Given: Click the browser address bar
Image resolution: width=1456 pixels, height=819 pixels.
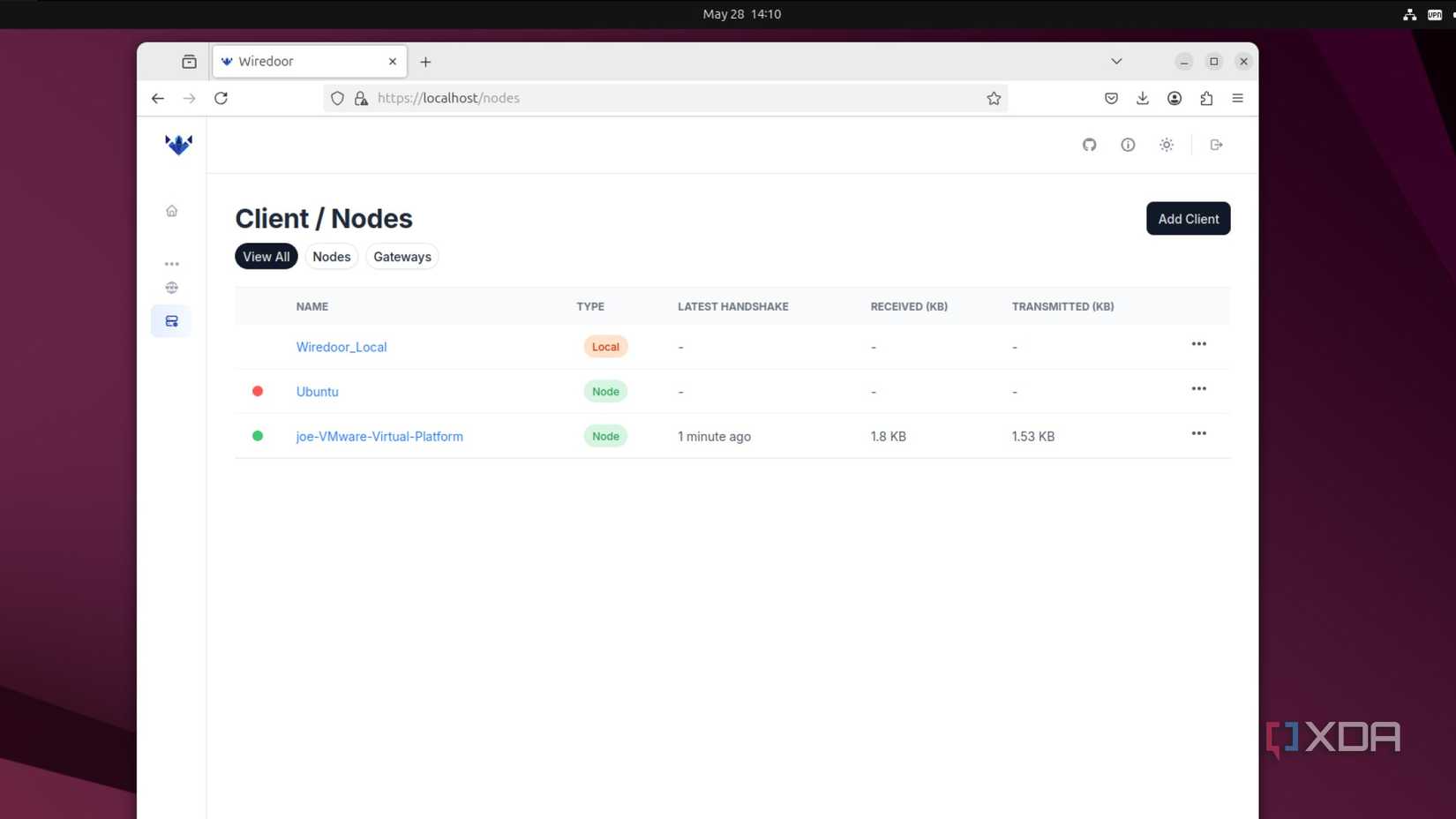Looking at the screenshot, I should 671,98.
